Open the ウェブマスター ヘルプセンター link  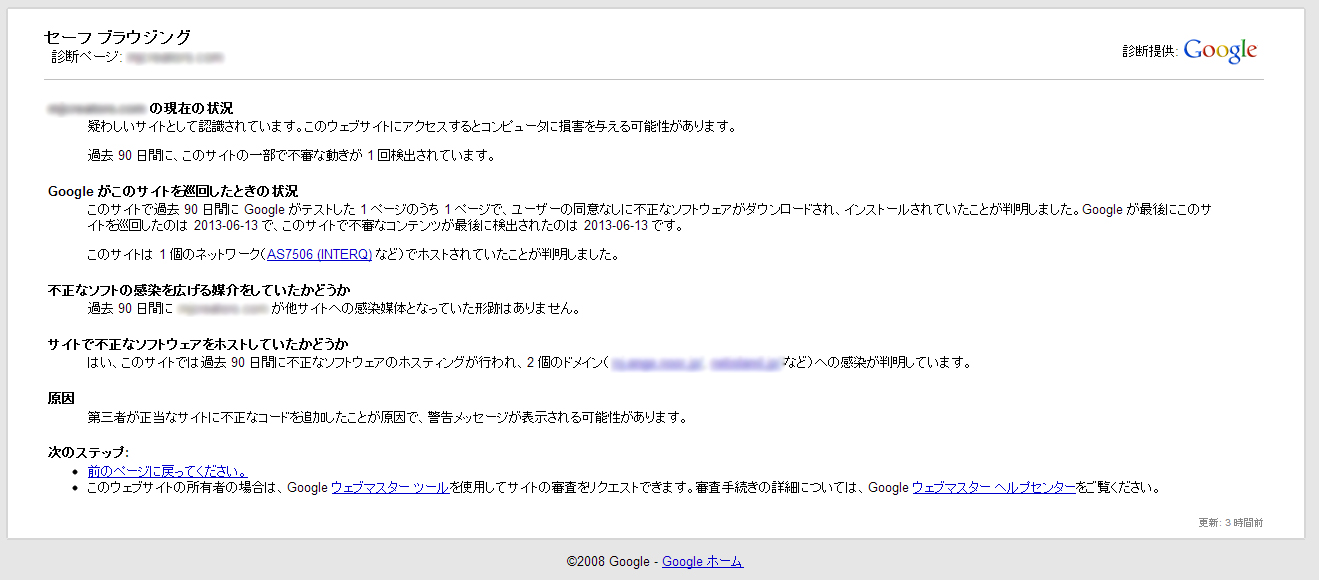994,488
